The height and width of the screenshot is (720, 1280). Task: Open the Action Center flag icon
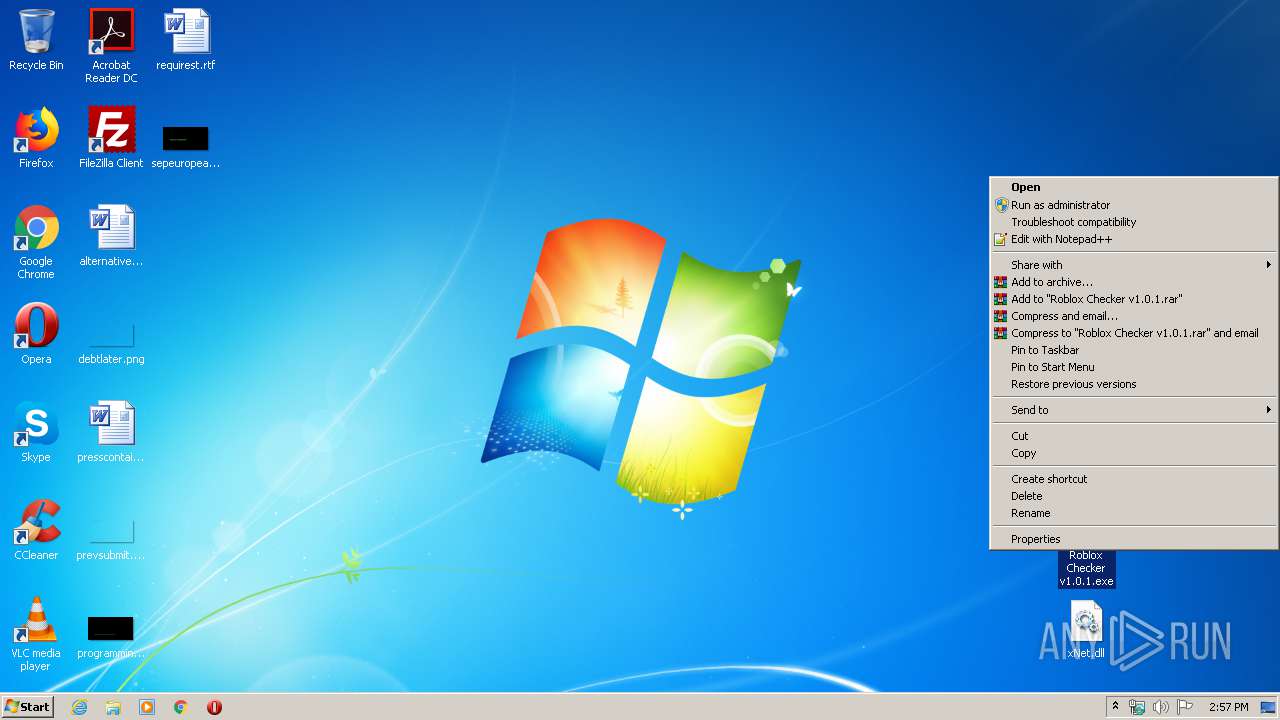tap(1185, 707)
